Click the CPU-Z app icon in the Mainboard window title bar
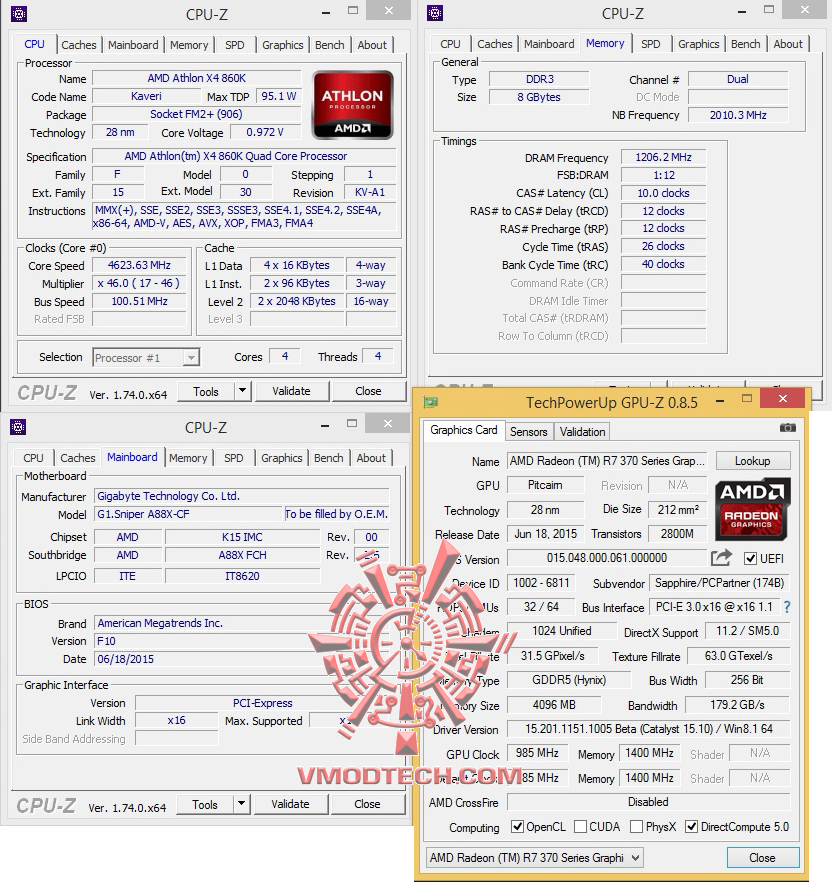This screenshot has height=882, width=832. tap(18, 427)
